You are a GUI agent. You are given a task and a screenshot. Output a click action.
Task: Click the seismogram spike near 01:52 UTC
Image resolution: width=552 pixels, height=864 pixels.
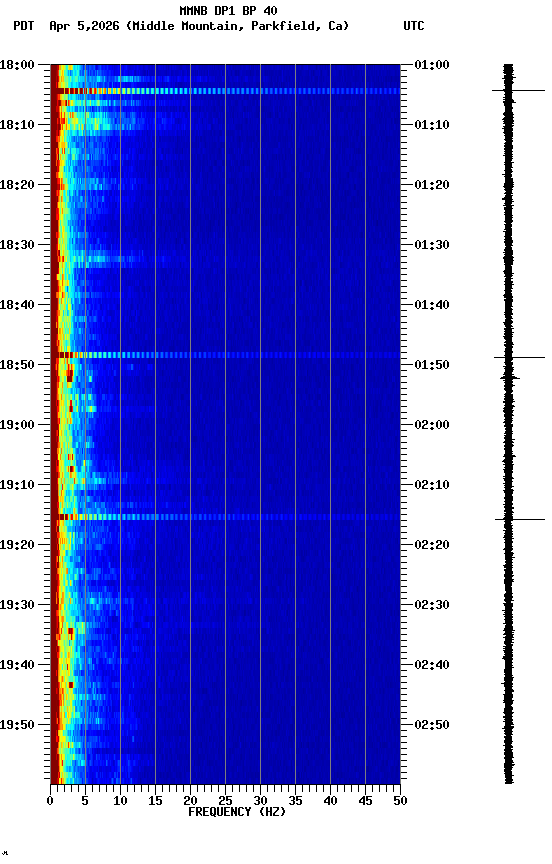tap(510, 378)
